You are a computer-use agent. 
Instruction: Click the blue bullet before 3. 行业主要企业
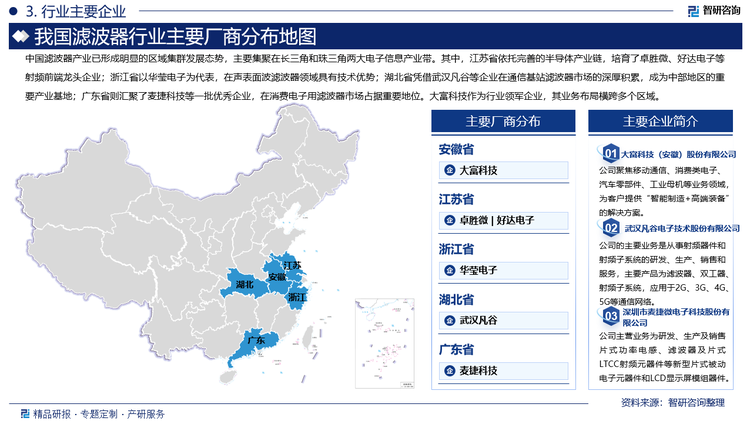13,11
